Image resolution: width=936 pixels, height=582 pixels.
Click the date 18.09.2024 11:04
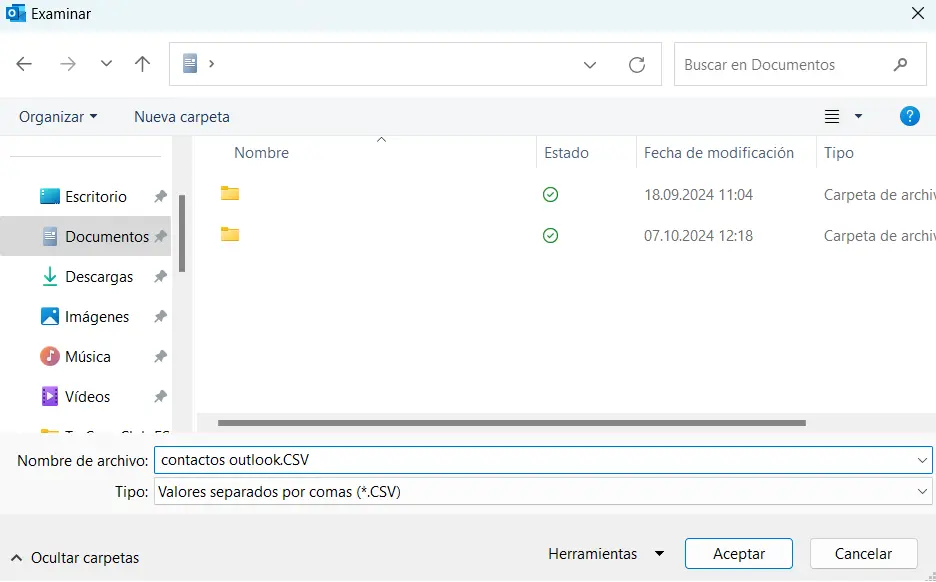698,195
